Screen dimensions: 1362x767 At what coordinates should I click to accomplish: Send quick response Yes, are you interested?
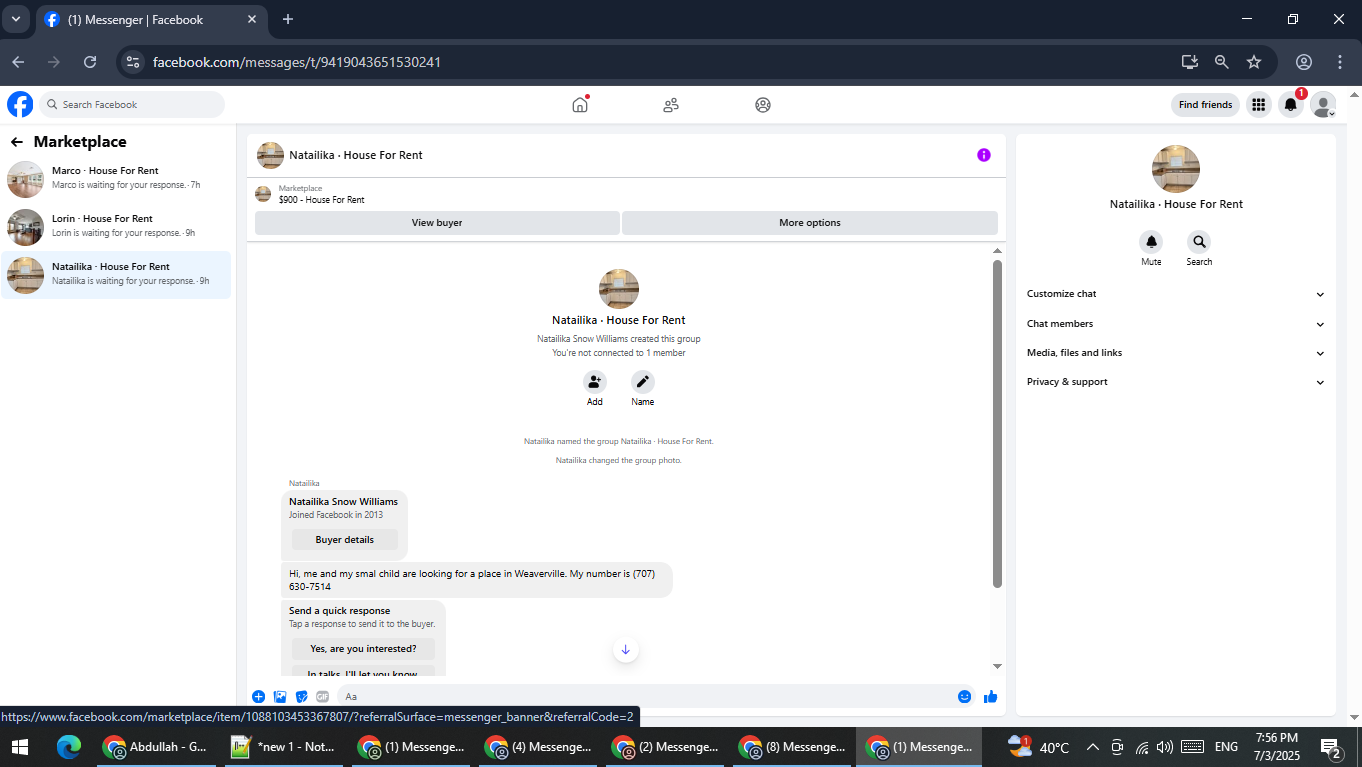click(363, 649)
